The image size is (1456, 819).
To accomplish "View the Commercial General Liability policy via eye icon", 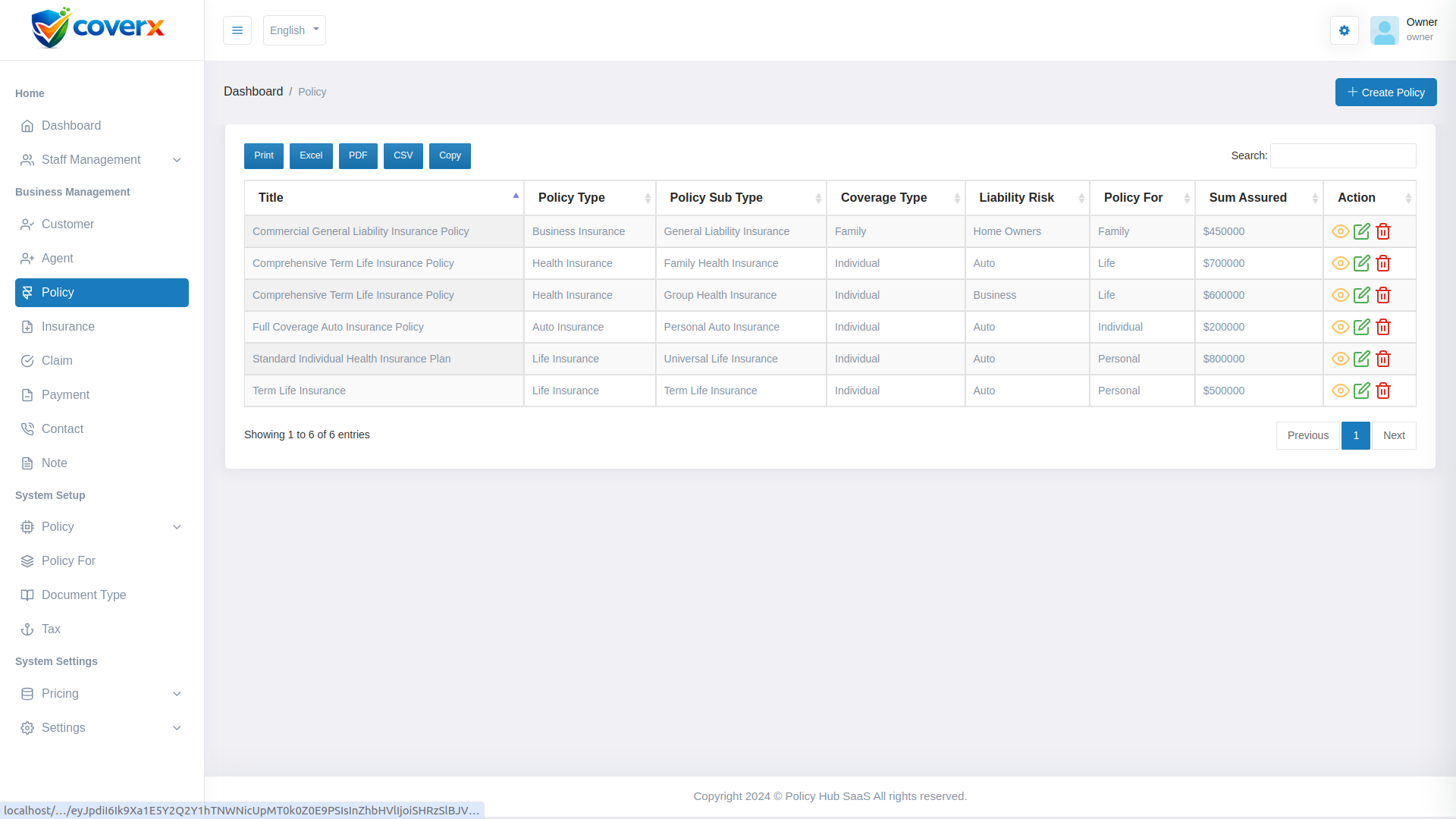I will [x=1340, y=231].
